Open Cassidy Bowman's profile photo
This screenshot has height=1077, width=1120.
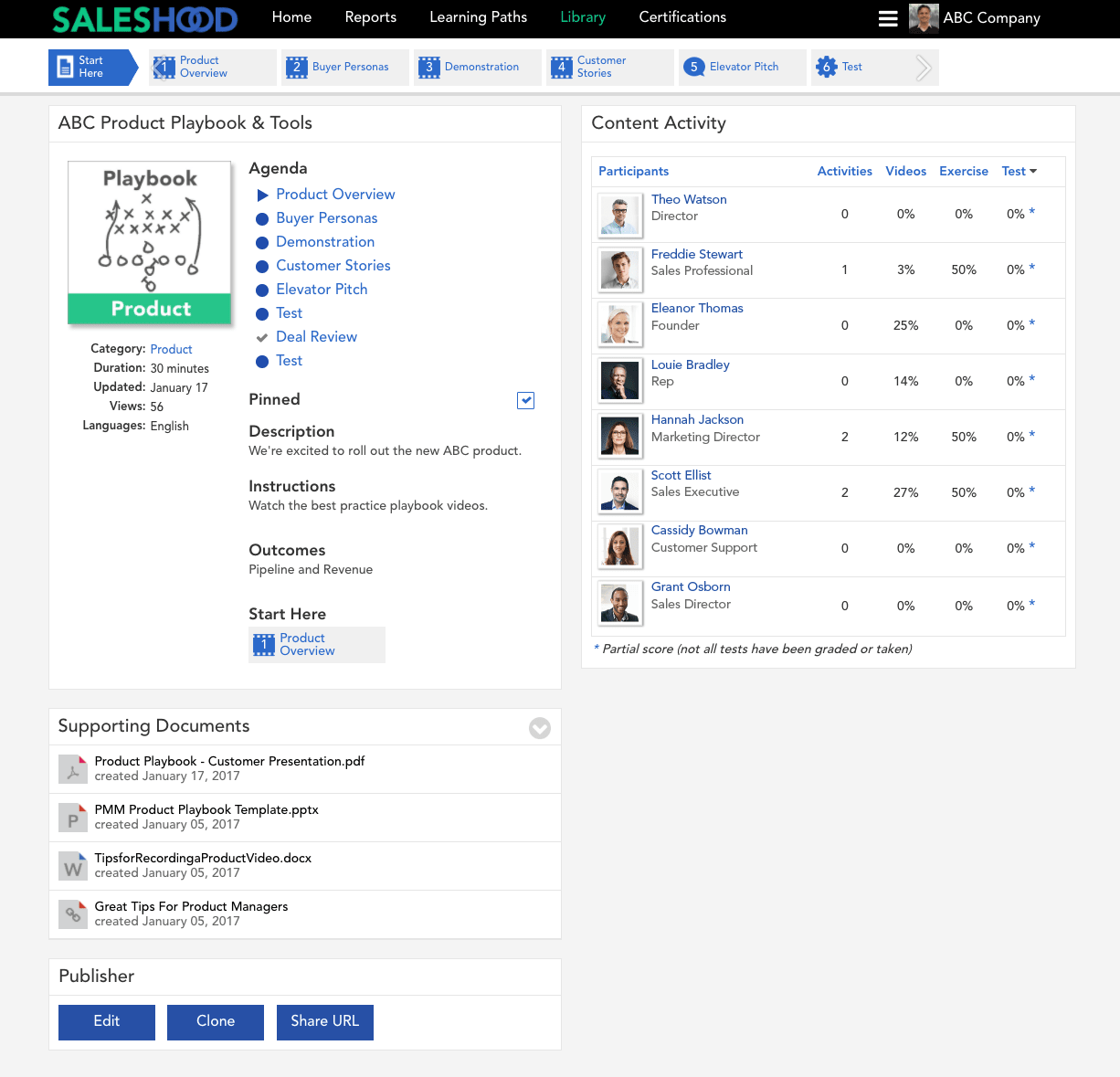[619, 547]
